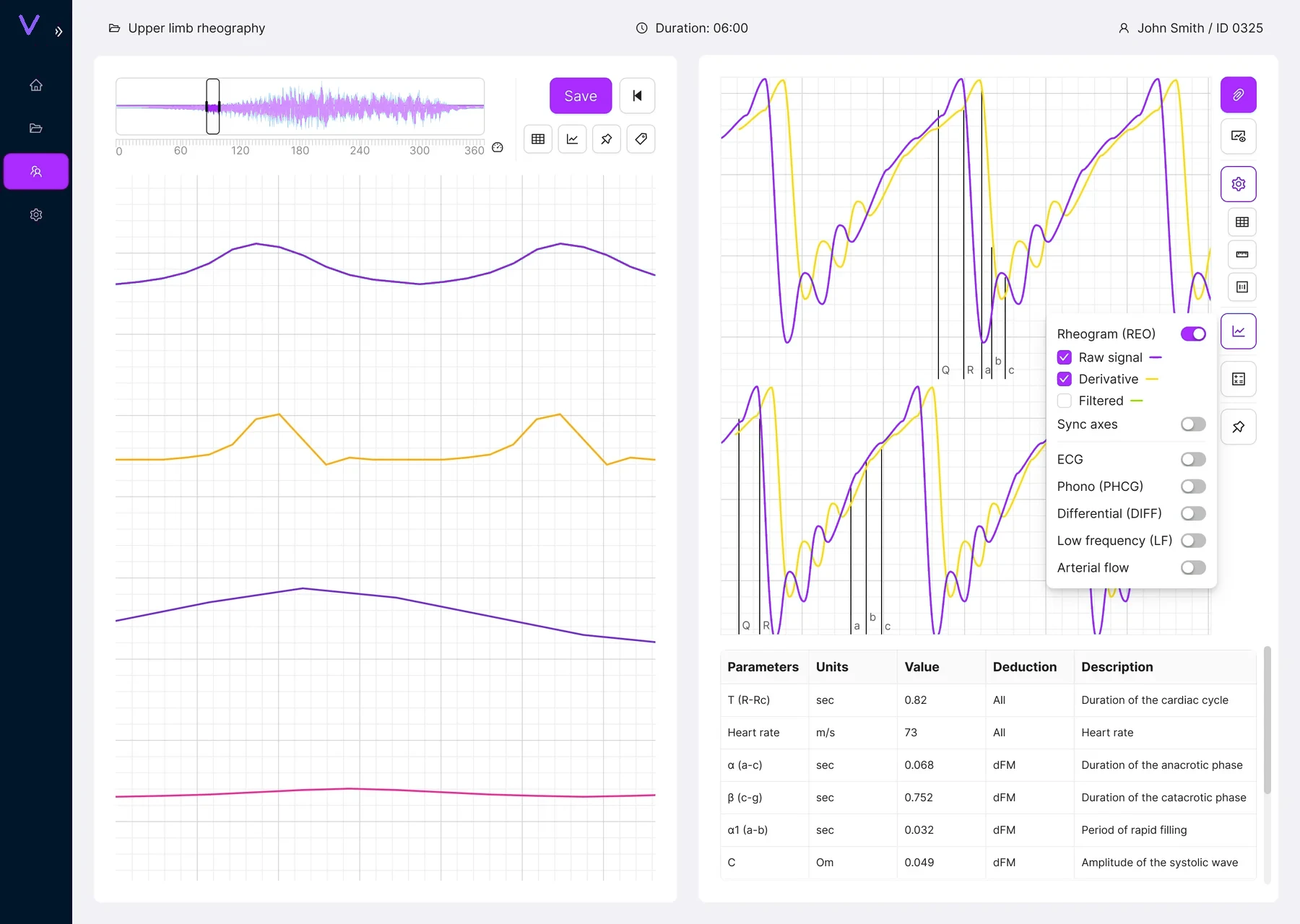
Task: Uncheck the Derivative checkbox
Action: click(1065, 379)
